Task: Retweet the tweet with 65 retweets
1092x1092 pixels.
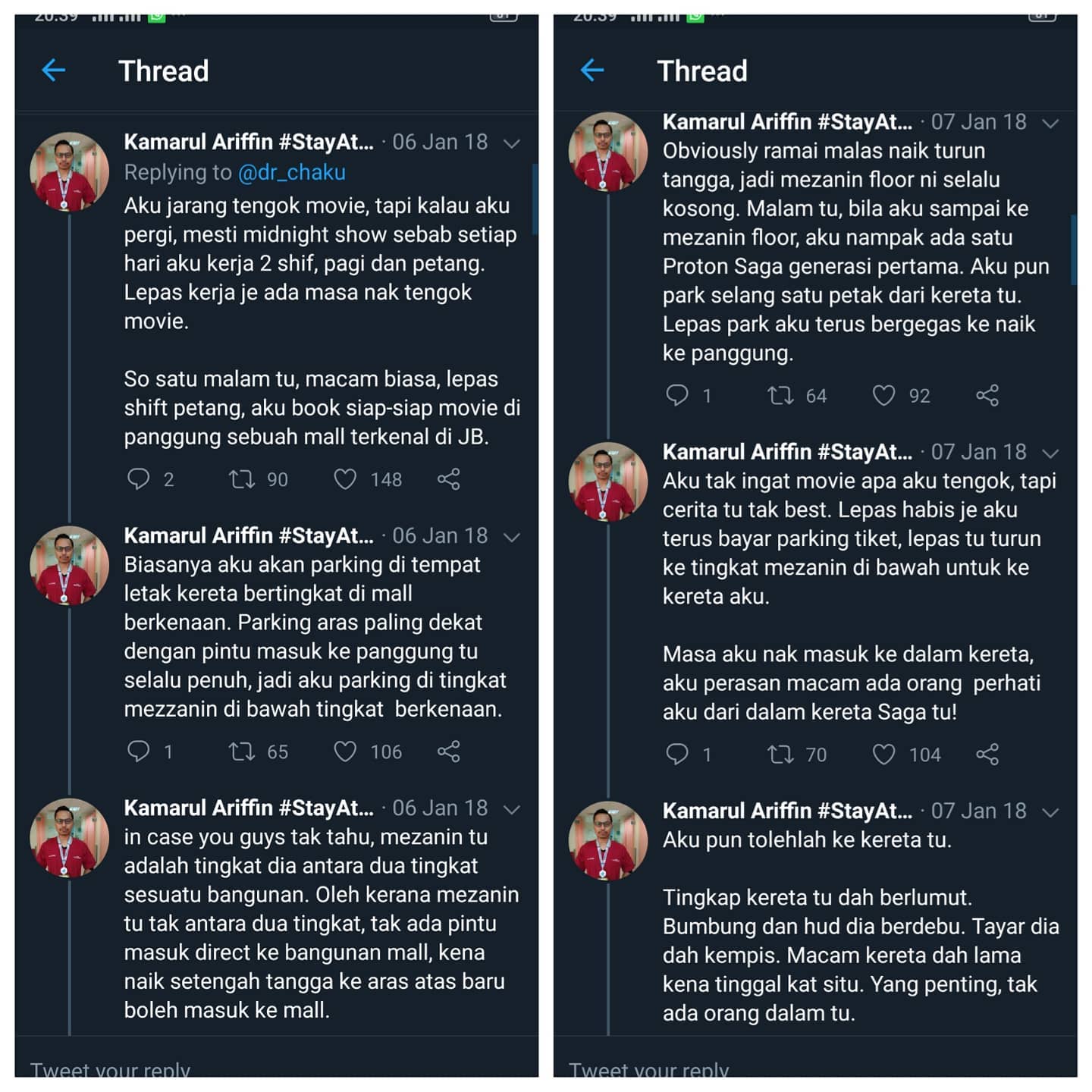Action: tap(242, 752)
